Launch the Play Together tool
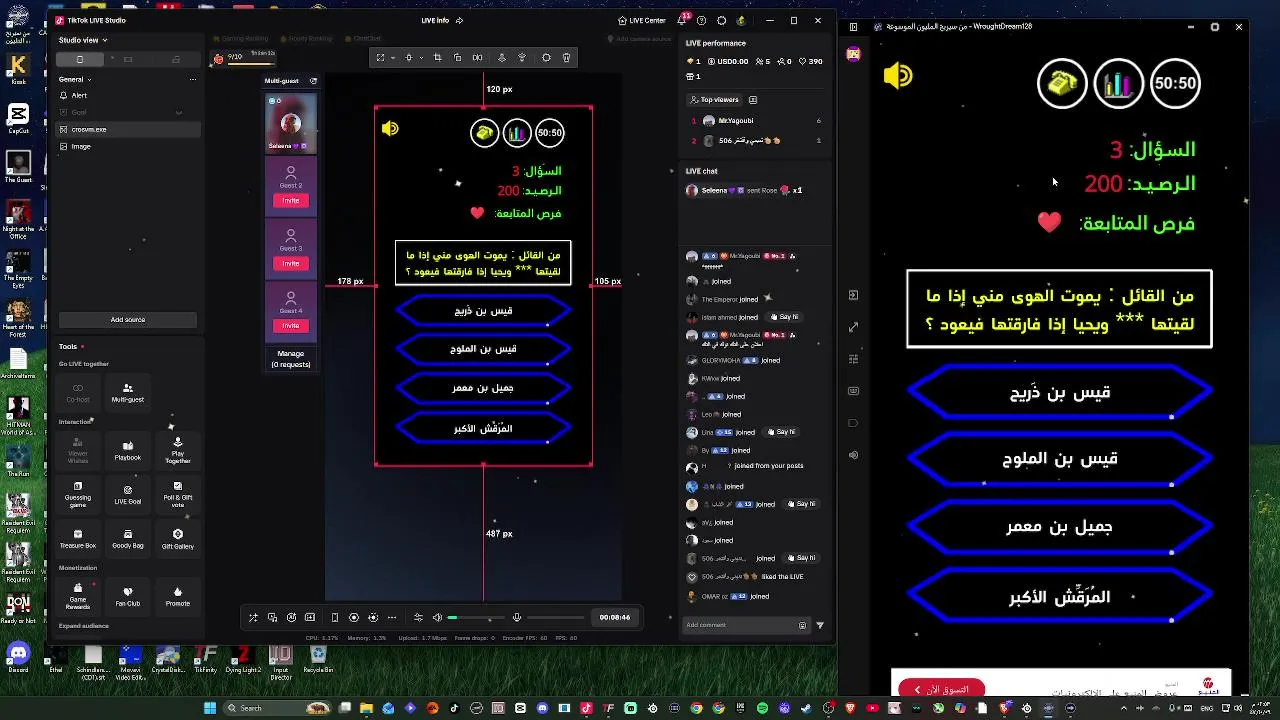 pos(177,449)
